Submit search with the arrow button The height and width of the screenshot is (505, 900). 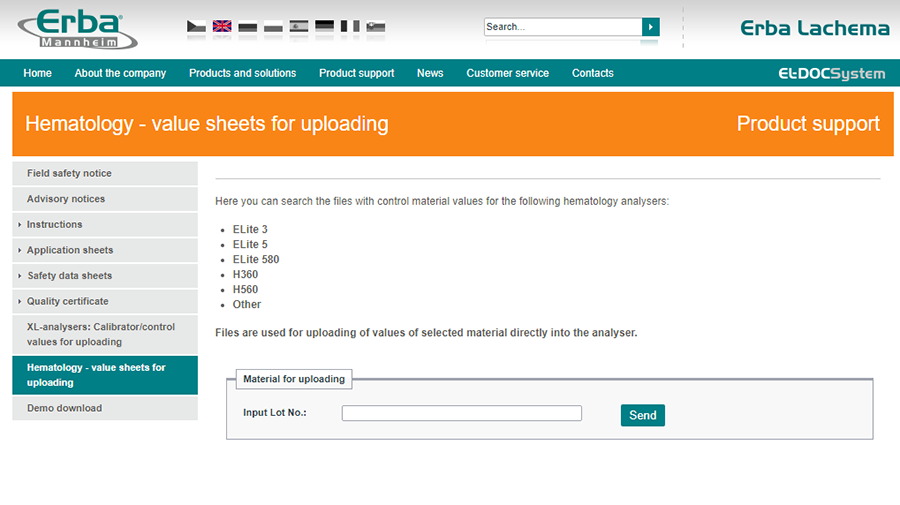(x=650, y=27)
